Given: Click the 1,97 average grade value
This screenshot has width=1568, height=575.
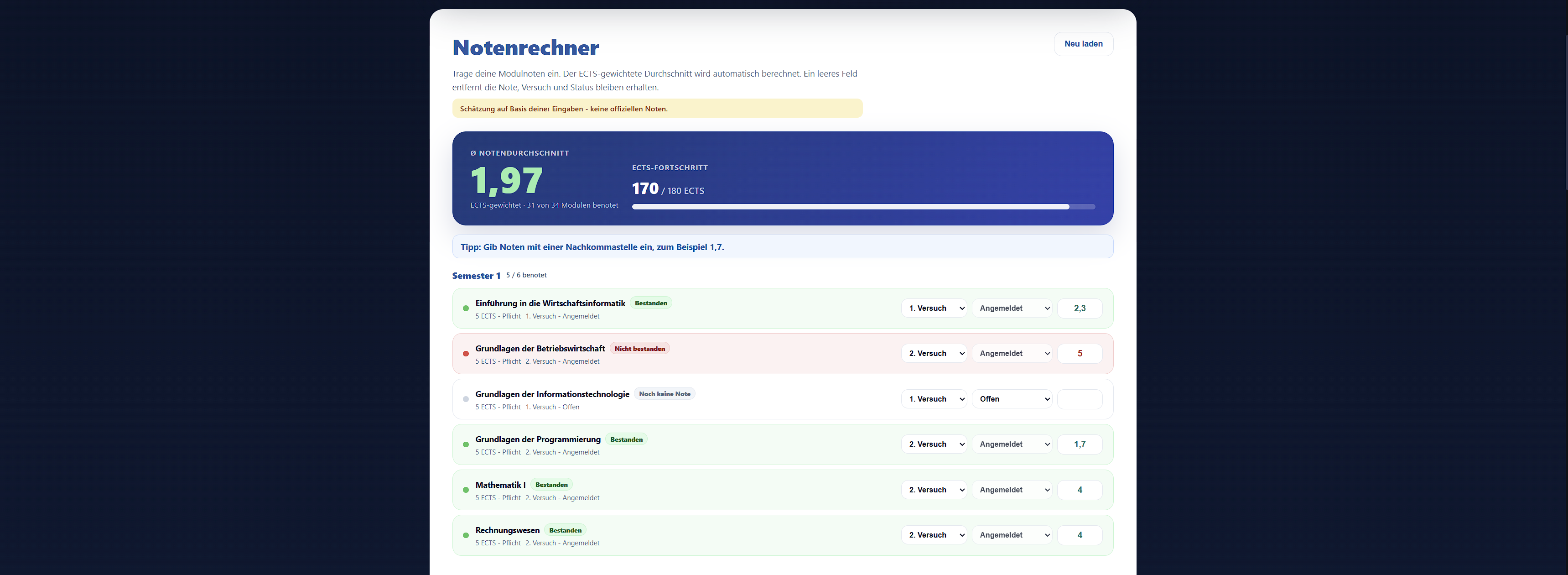Looking at the screenshot, I should point(506,181).
